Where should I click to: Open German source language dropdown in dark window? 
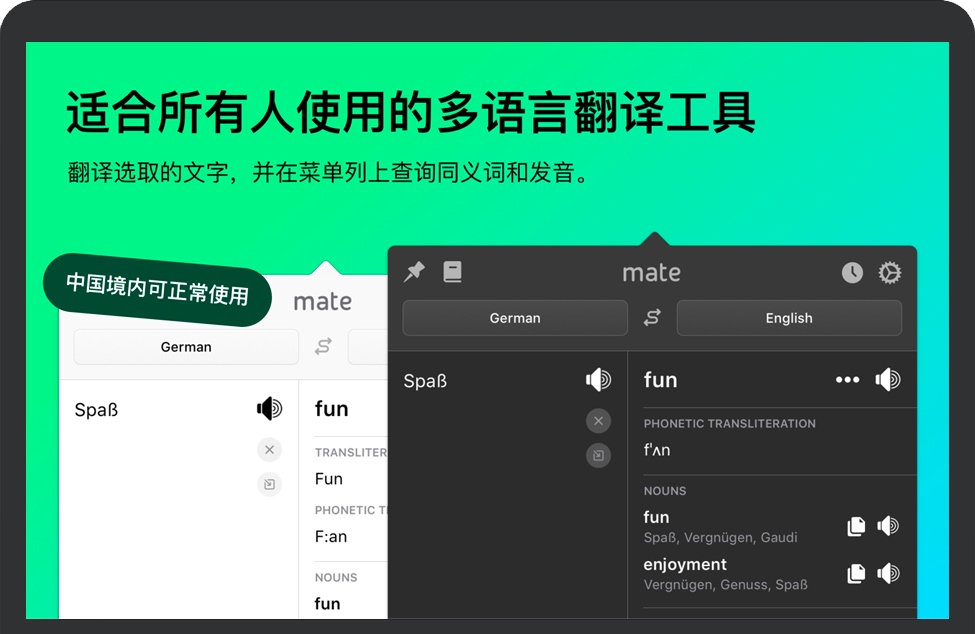(515, 318)
